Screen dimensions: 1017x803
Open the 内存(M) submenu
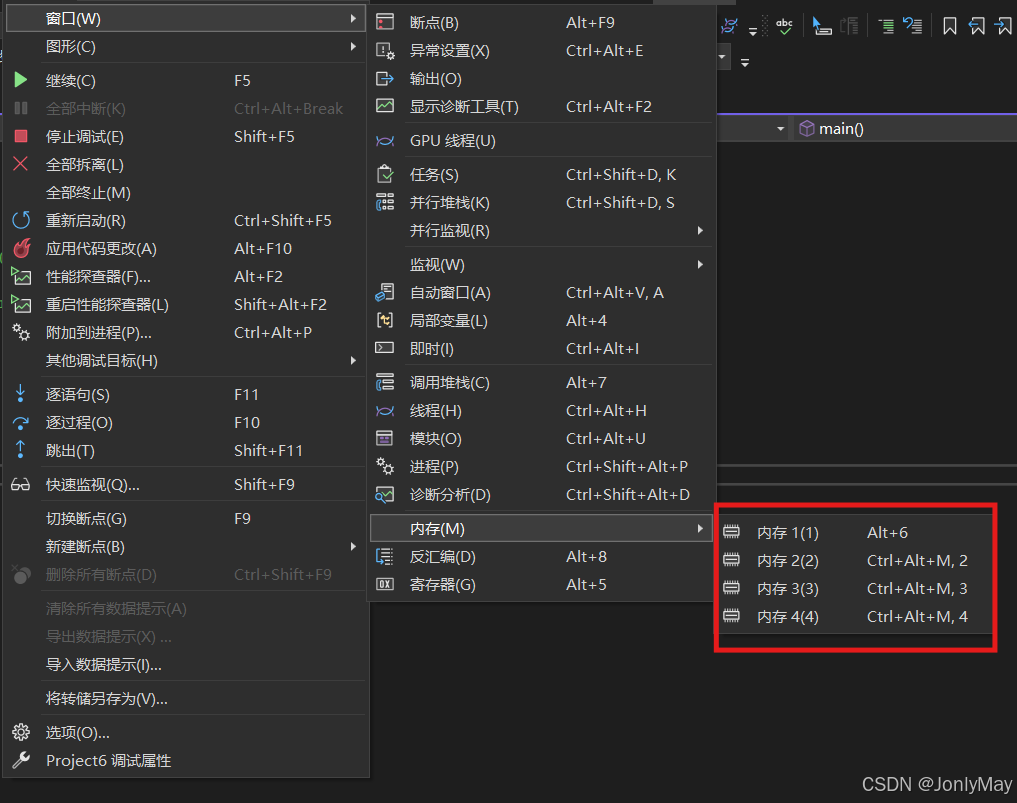click(542, 529)
